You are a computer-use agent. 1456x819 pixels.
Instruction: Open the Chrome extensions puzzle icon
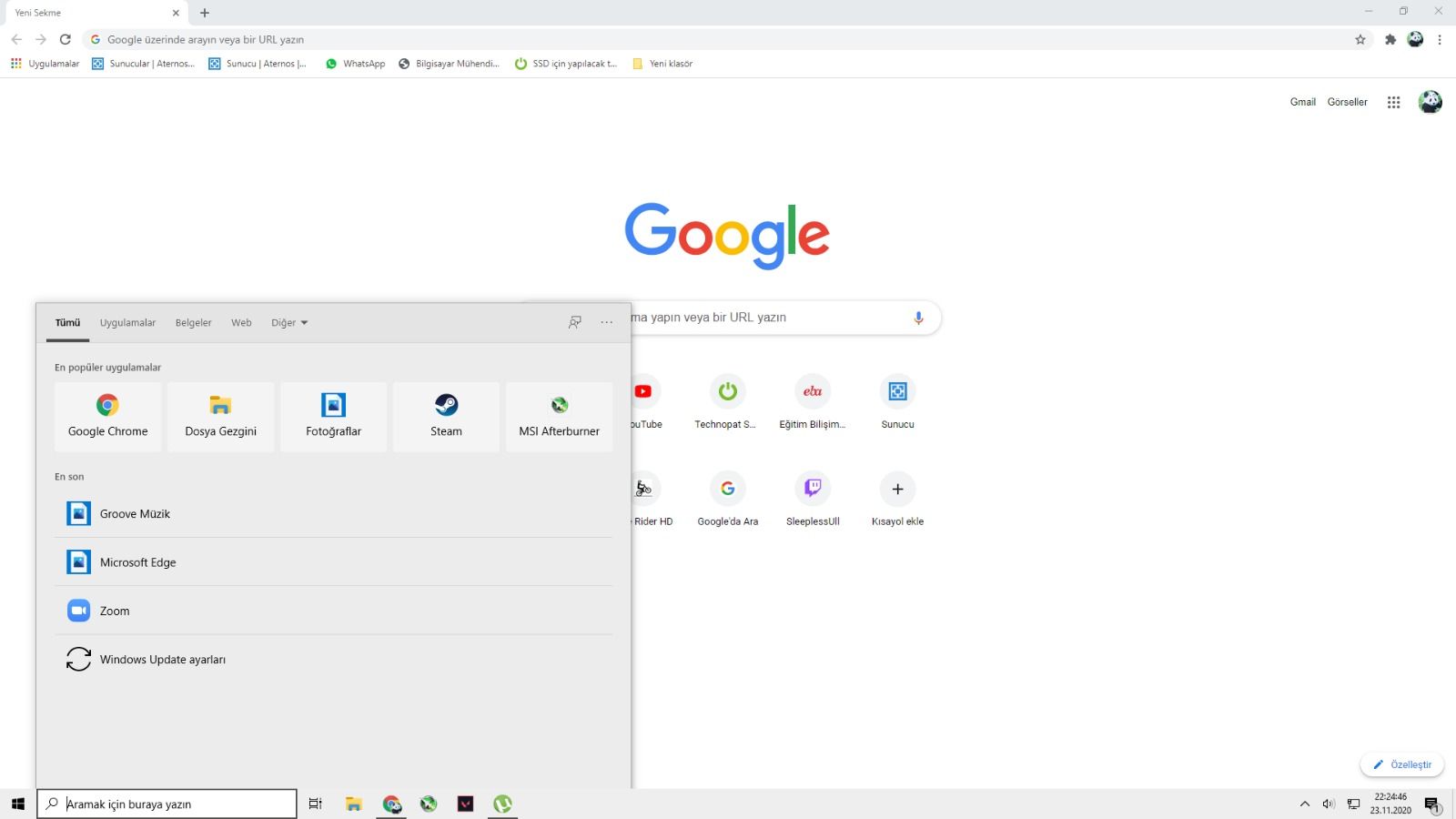[x=1390, y=39]
